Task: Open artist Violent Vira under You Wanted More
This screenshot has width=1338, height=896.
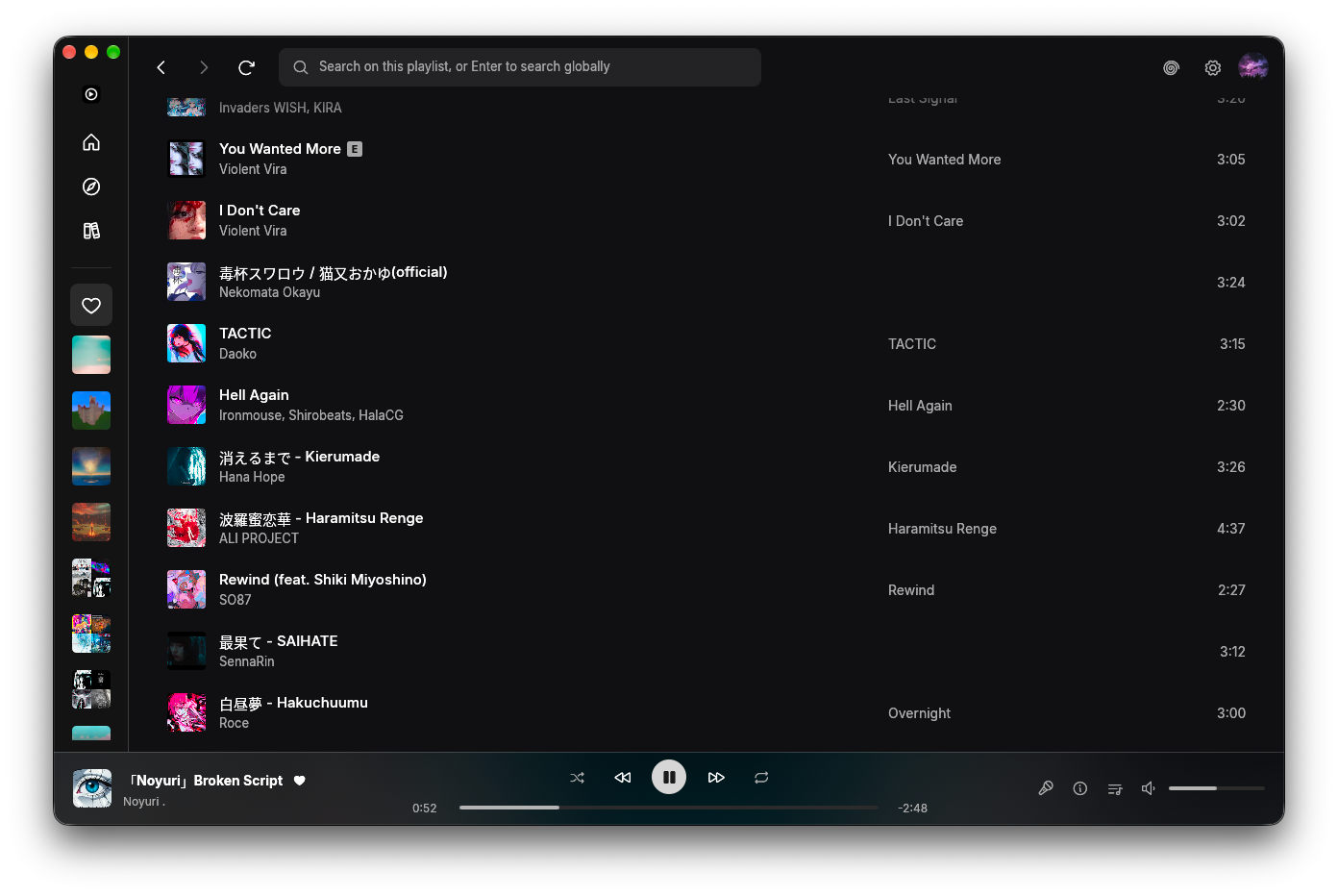Action: pyautogui.click(x=253, y=169)
